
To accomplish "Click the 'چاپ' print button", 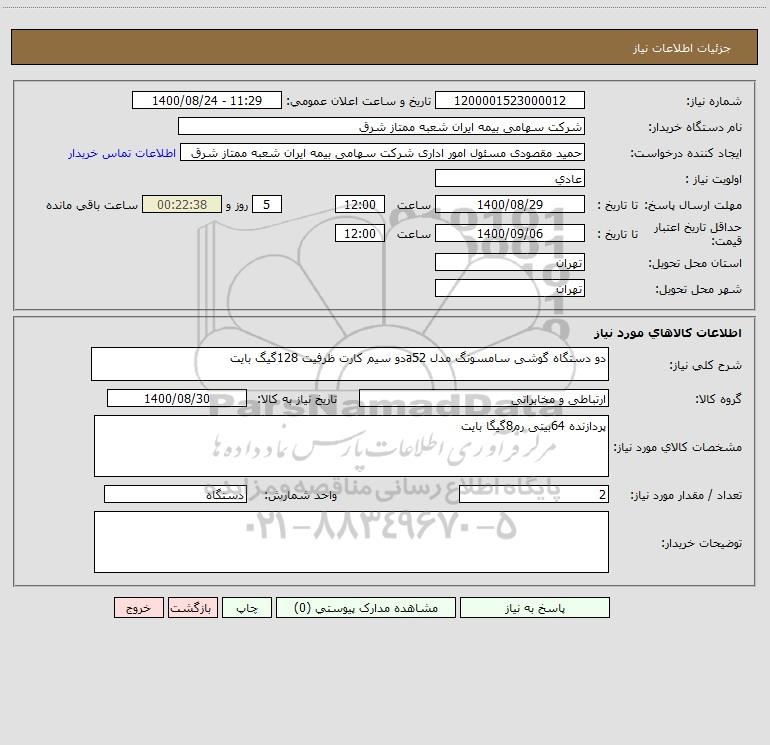I will (247, 607).
